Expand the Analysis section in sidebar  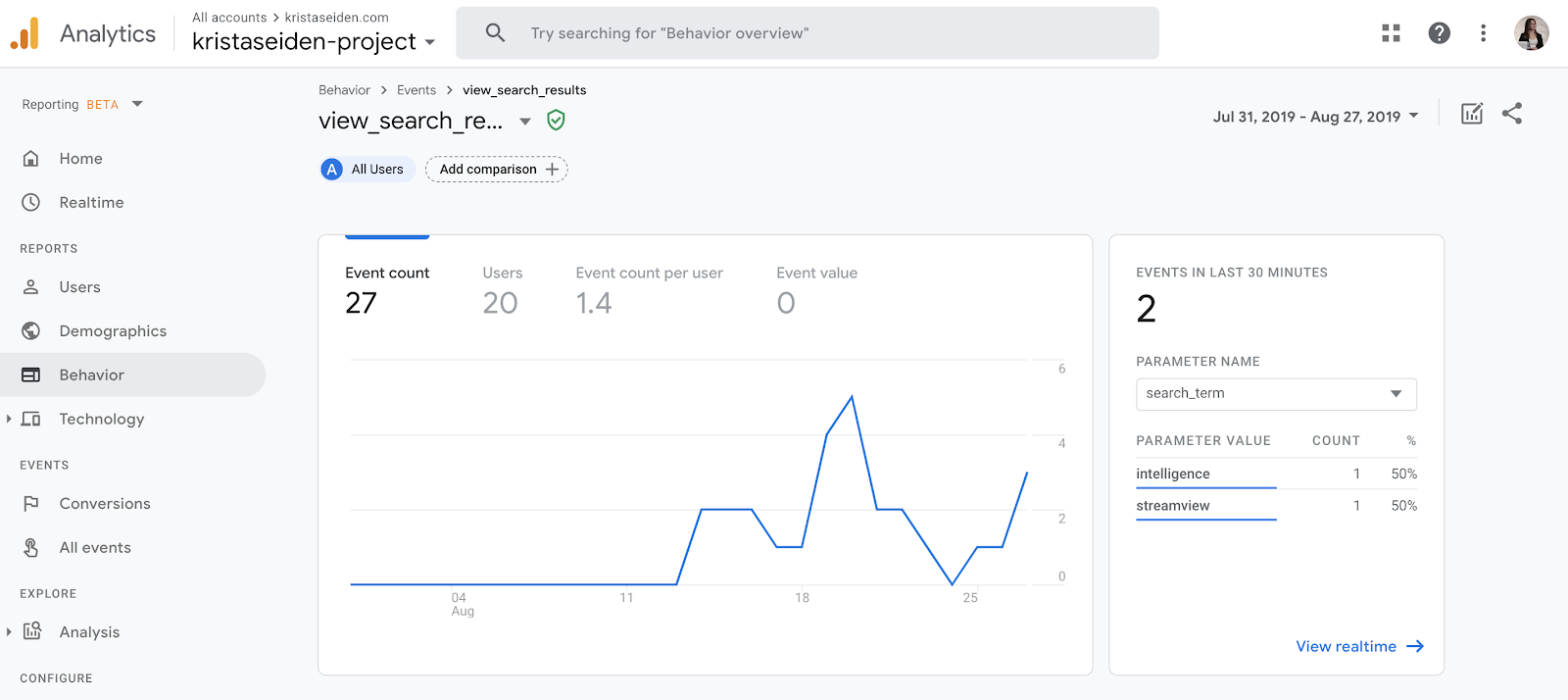pos(9,631)
